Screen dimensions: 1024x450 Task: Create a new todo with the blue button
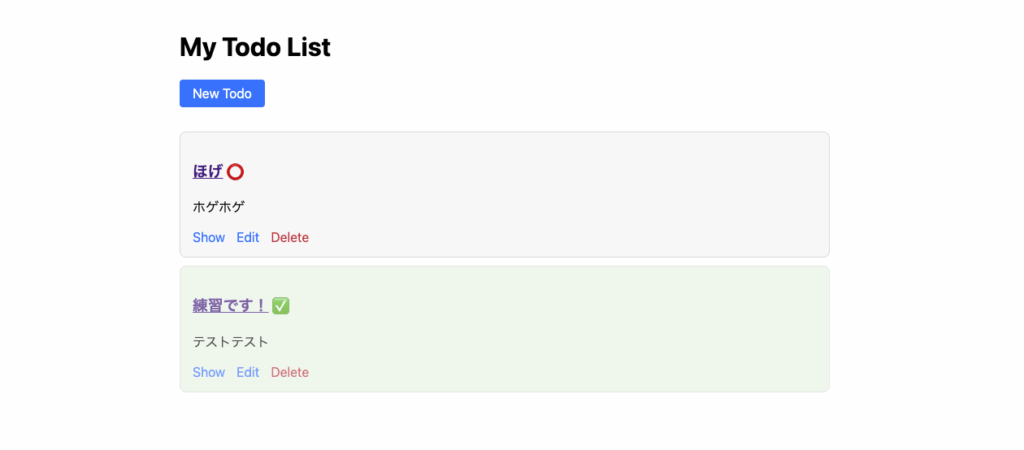(222, 94)
